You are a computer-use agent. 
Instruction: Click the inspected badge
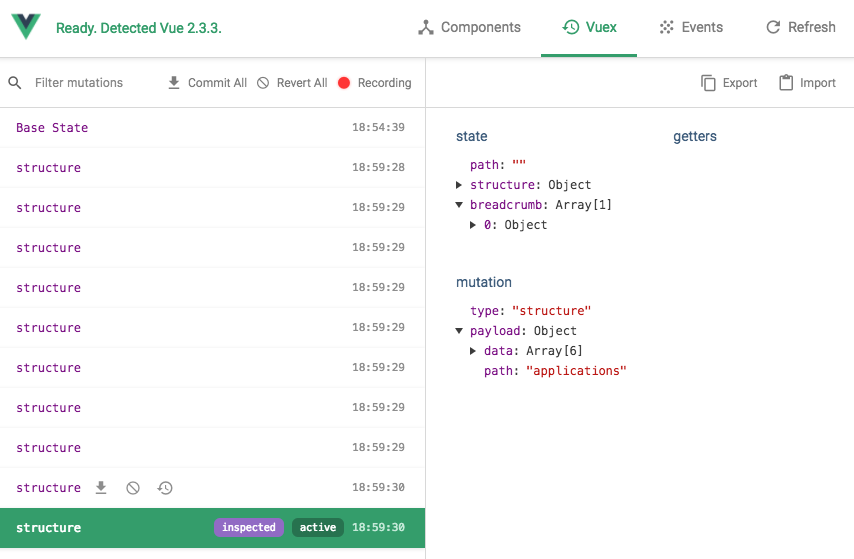[x=249, y=527]
